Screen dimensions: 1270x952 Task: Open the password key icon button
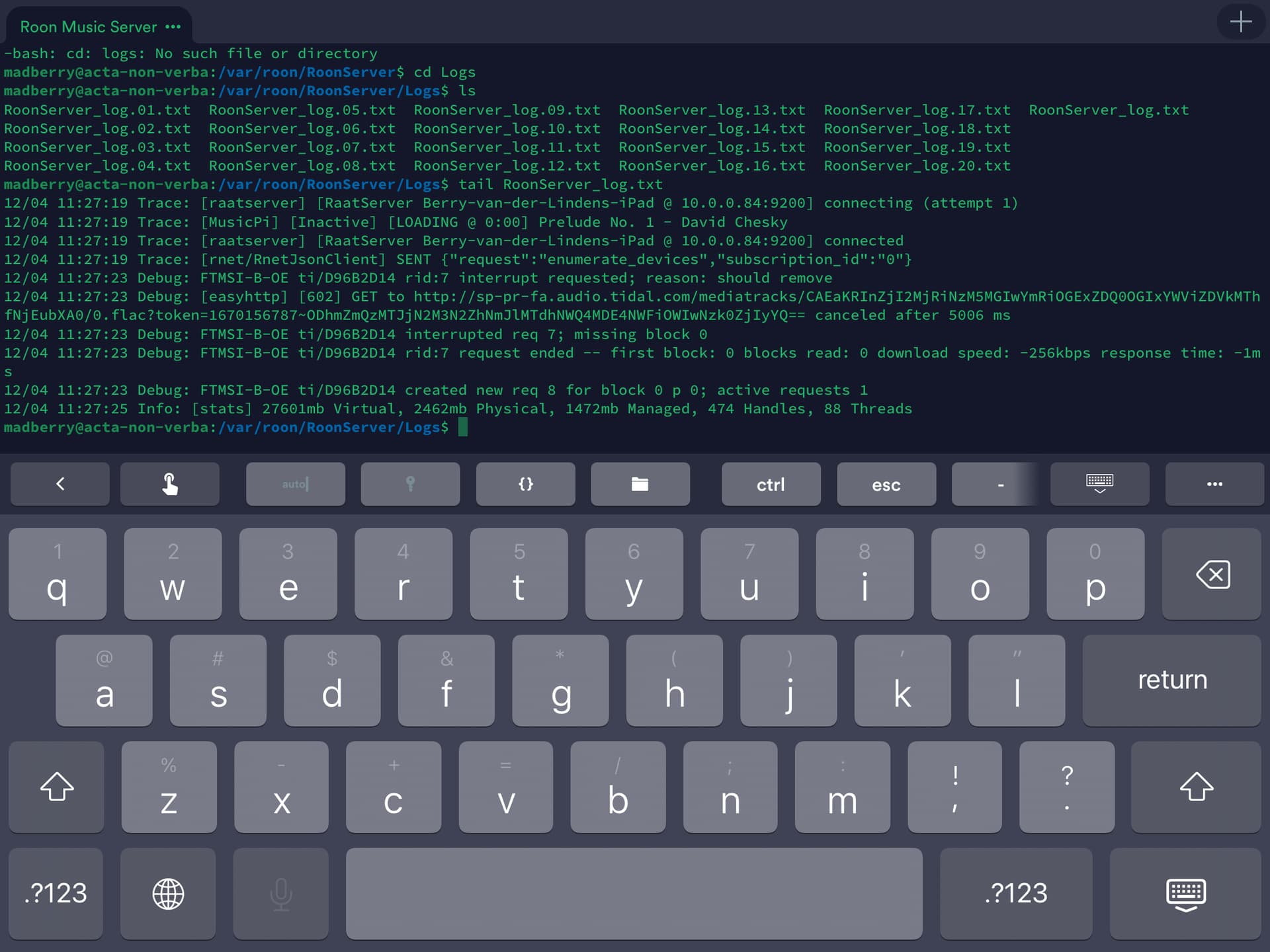click(410, 485)
